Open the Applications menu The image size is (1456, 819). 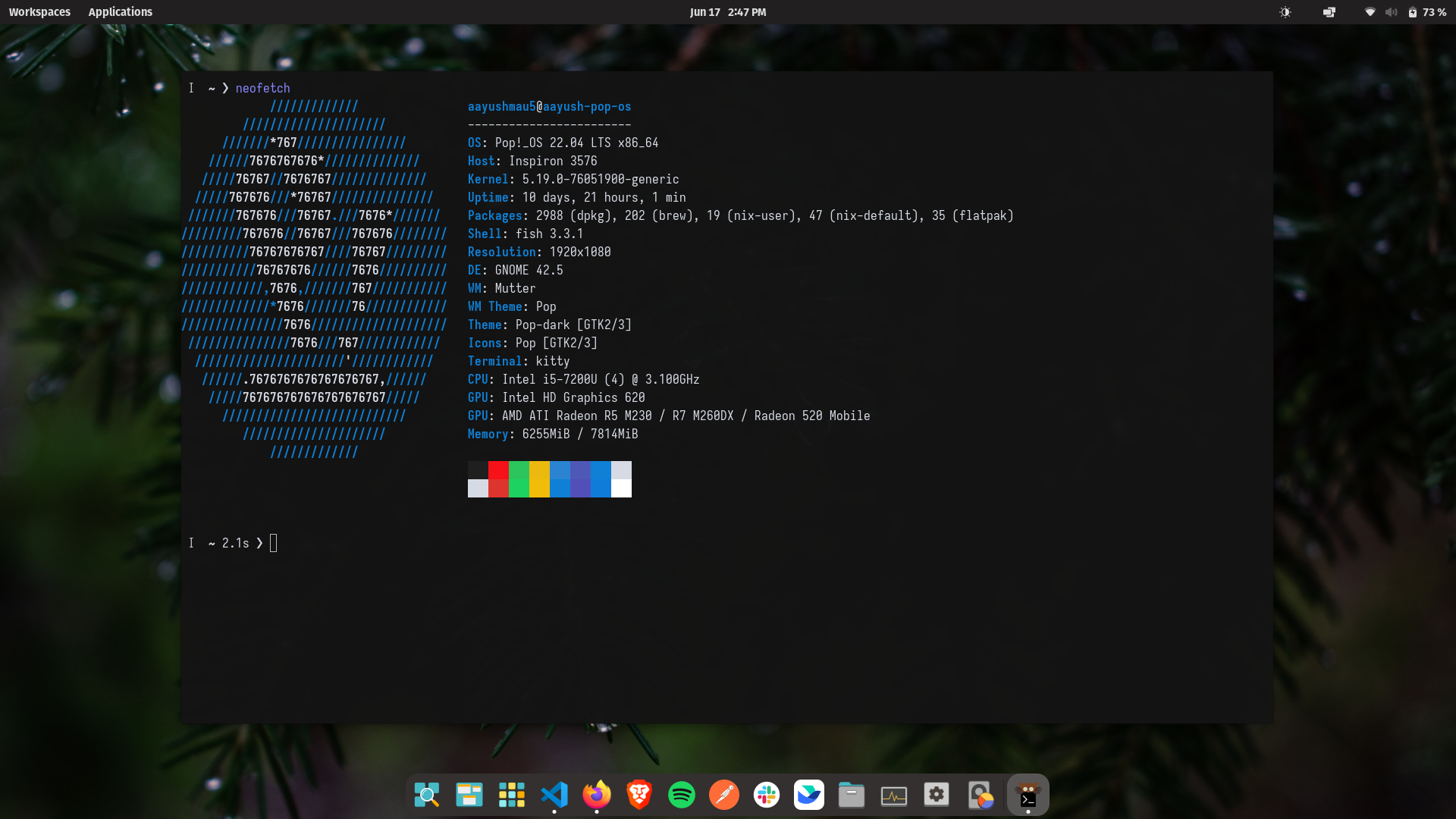120,12
